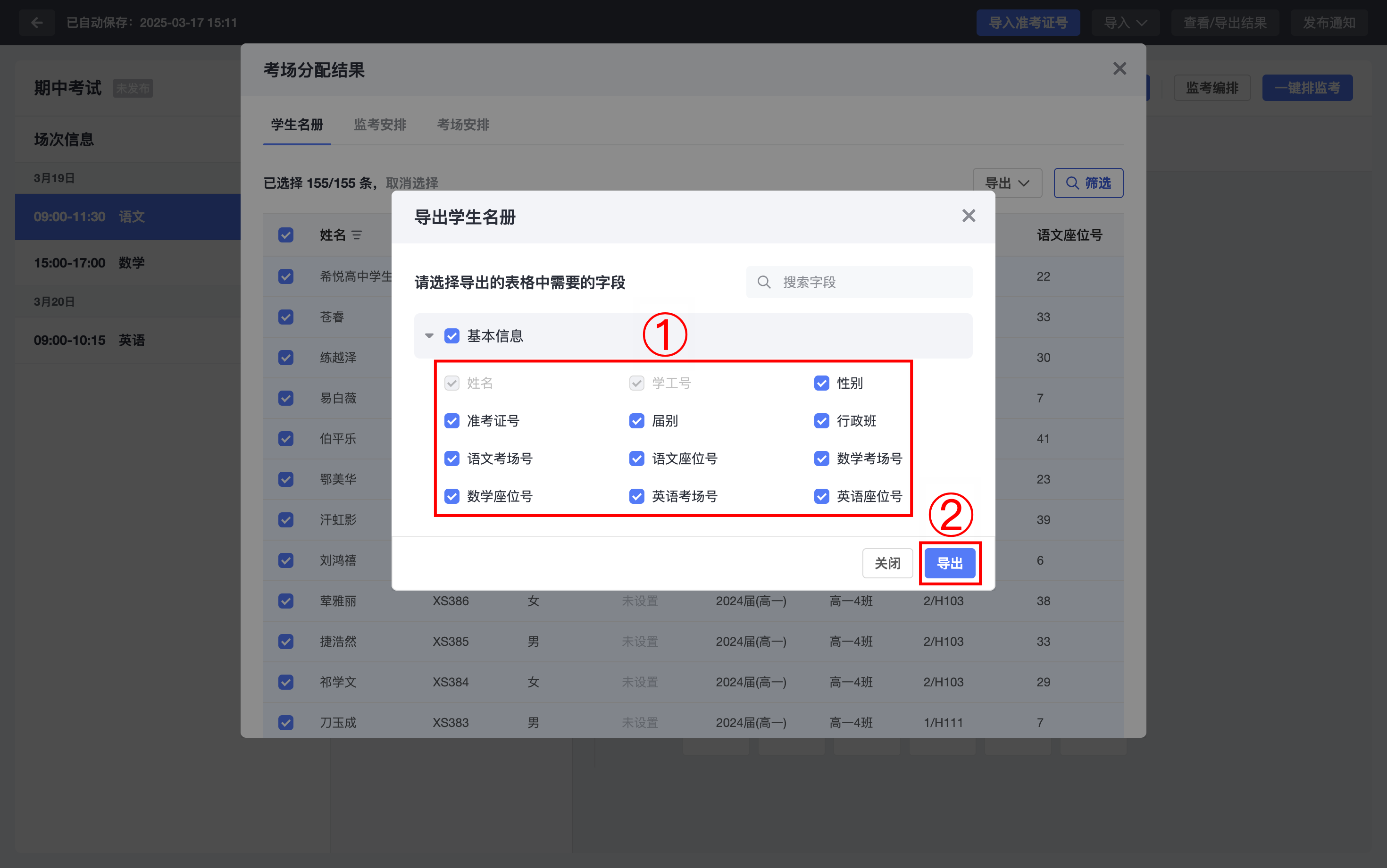Click the disabled 学工号 field checkbox

pyautogui.click(x=637, y=383)
